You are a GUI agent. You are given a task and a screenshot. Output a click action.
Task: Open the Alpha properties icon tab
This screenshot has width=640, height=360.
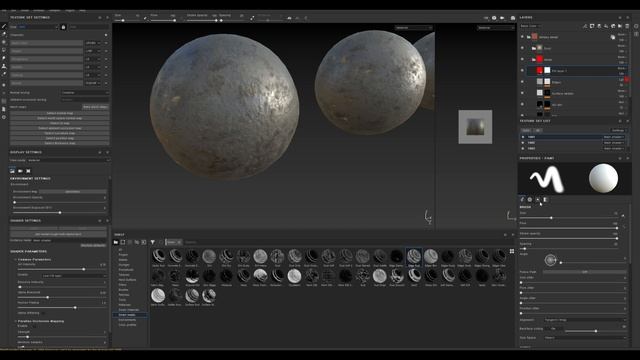pyautogui.click(x=530, y=200)
